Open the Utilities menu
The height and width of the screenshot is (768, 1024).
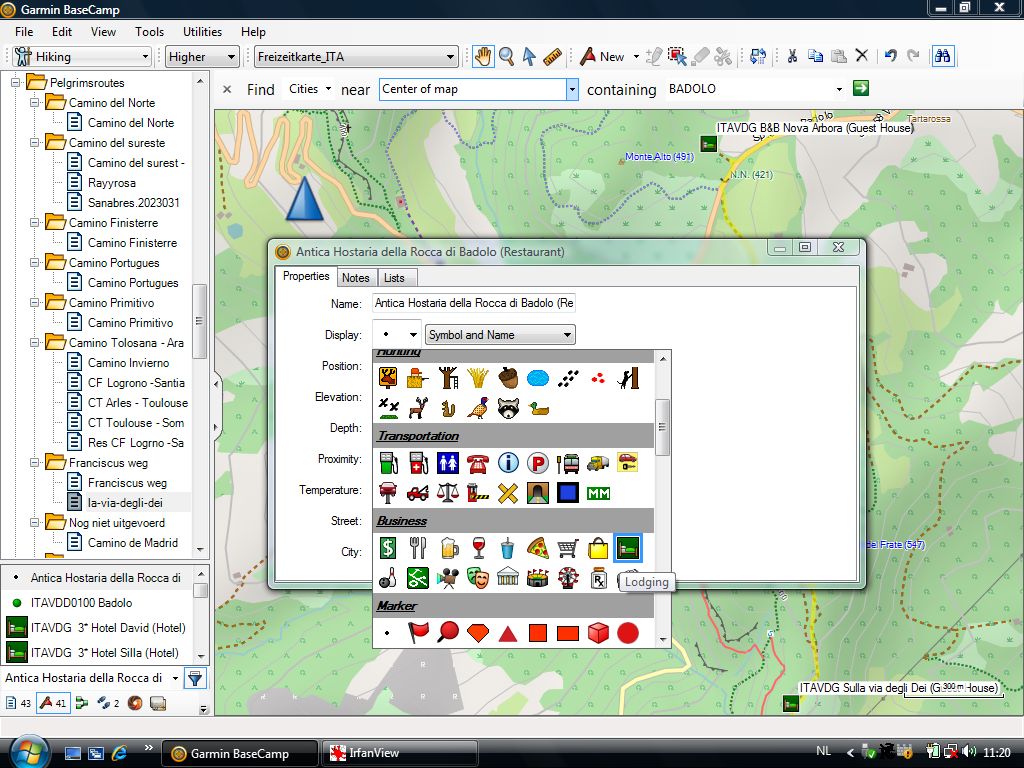click(202, 32)
